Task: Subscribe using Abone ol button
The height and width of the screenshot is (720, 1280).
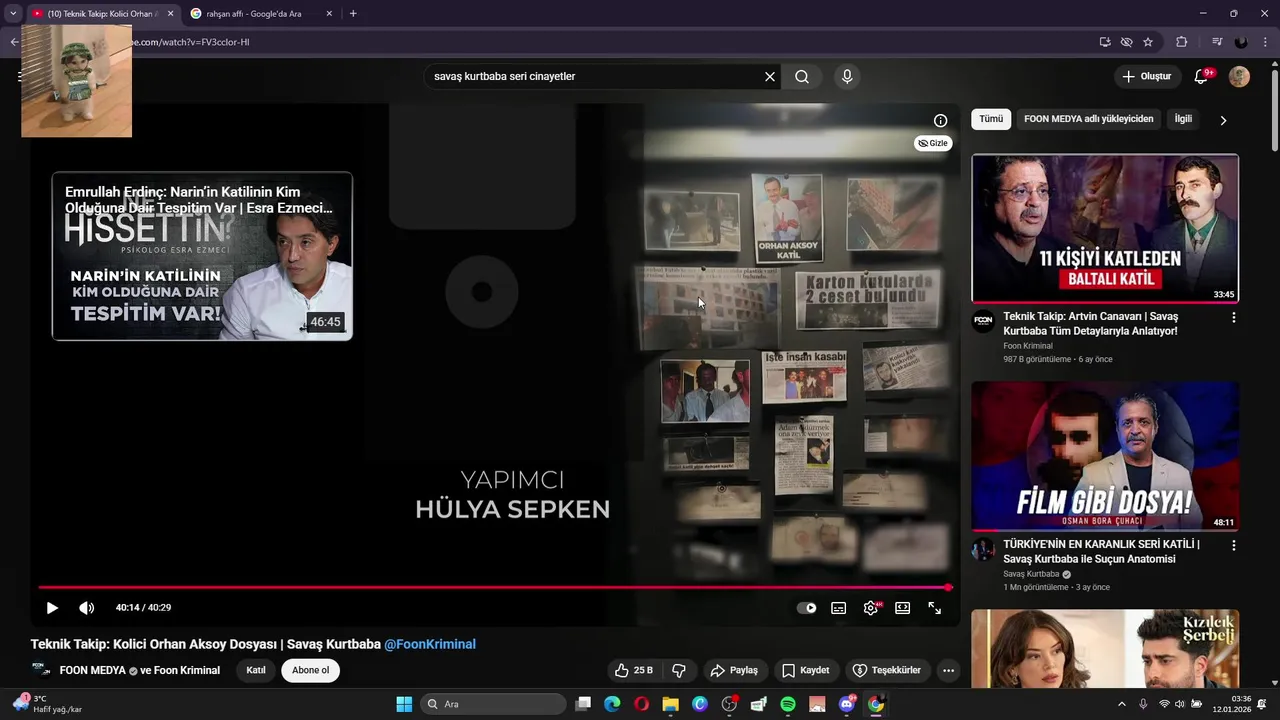Action: pos(310,670)
